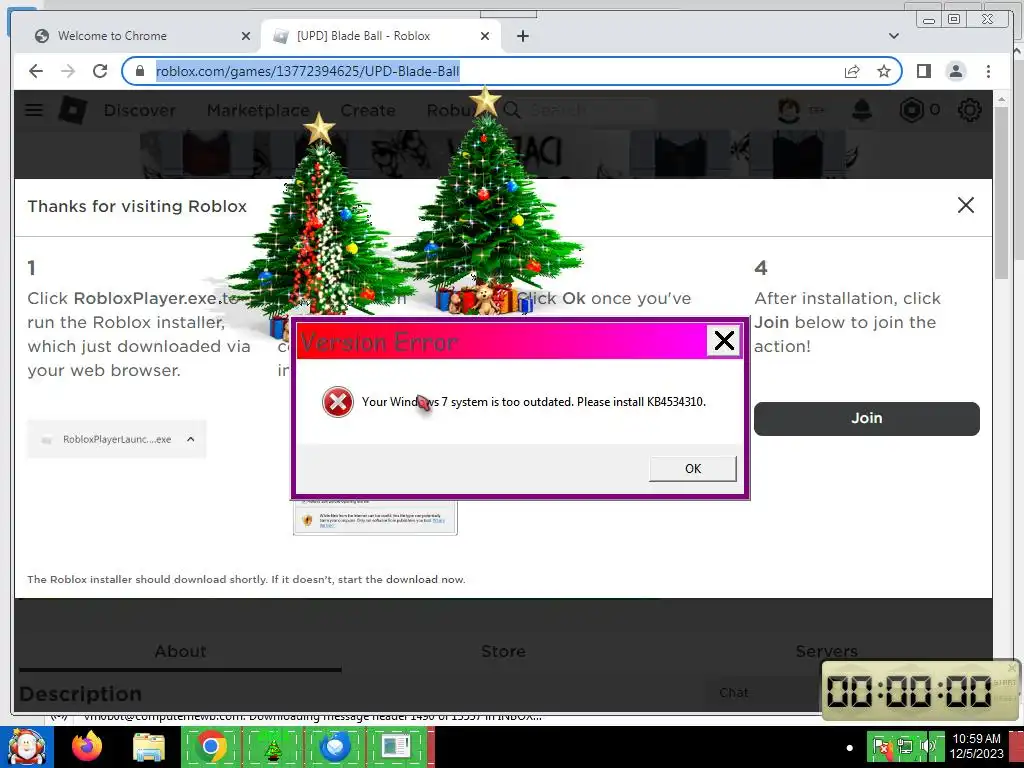Close the Version Error dialog with X
Image resolution: width=1024 pixels, height=768 pixels.
coord(724,340)
